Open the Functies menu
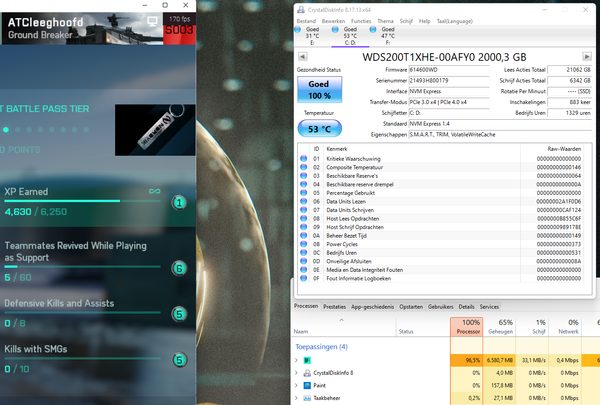This screenshot has height=405, width=600. click(x=361, y=21)
